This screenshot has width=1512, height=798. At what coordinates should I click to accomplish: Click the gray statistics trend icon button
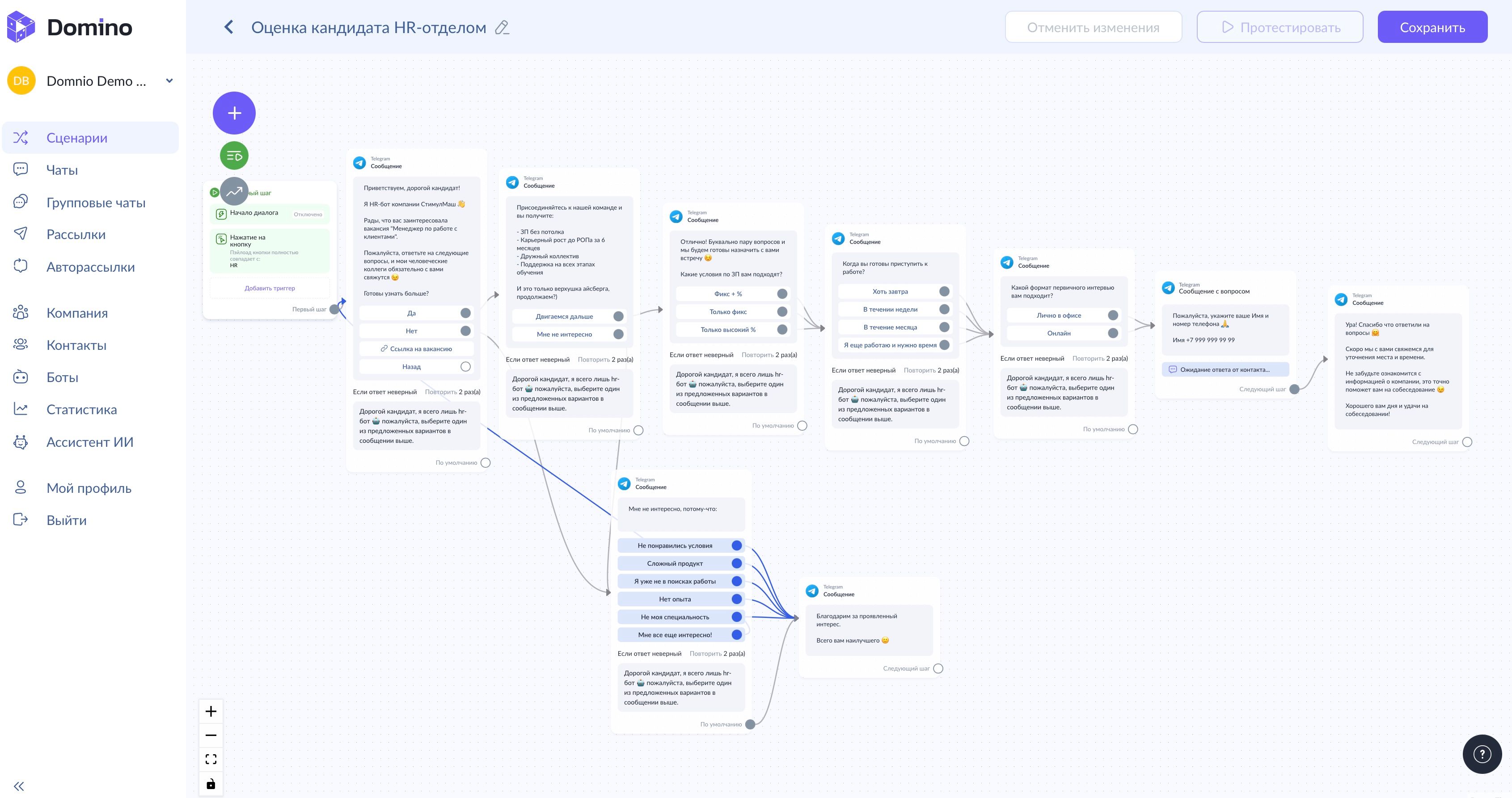pyautogui.click(x=234, y=191)
